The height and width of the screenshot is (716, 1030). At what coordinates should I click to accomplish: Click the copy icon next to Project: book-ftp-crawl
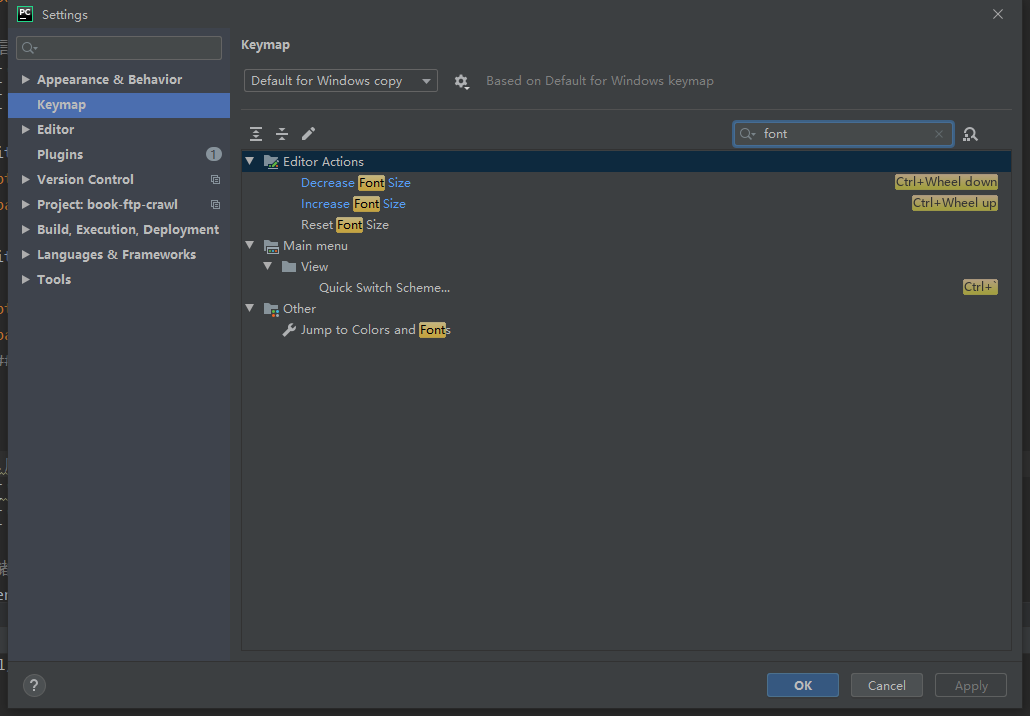215,204
